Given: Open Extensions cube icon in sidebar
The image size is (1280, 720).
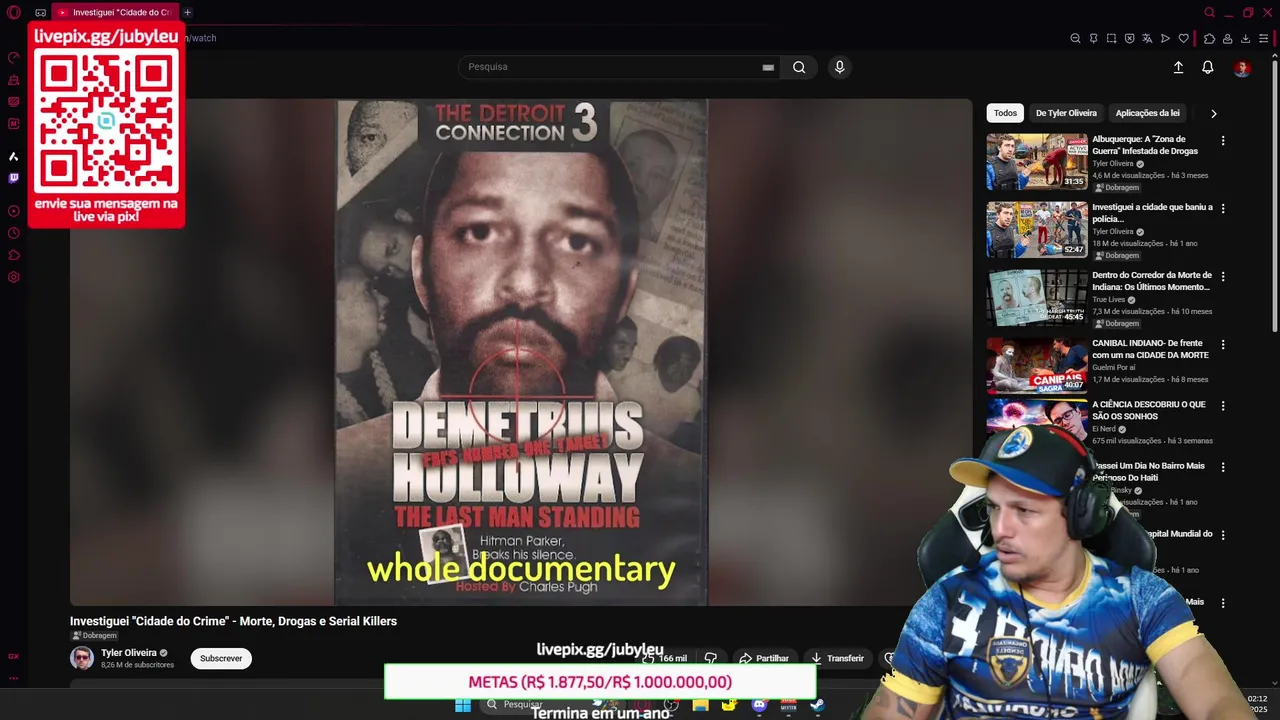Looking at the screenshot, I should [14, 255].
